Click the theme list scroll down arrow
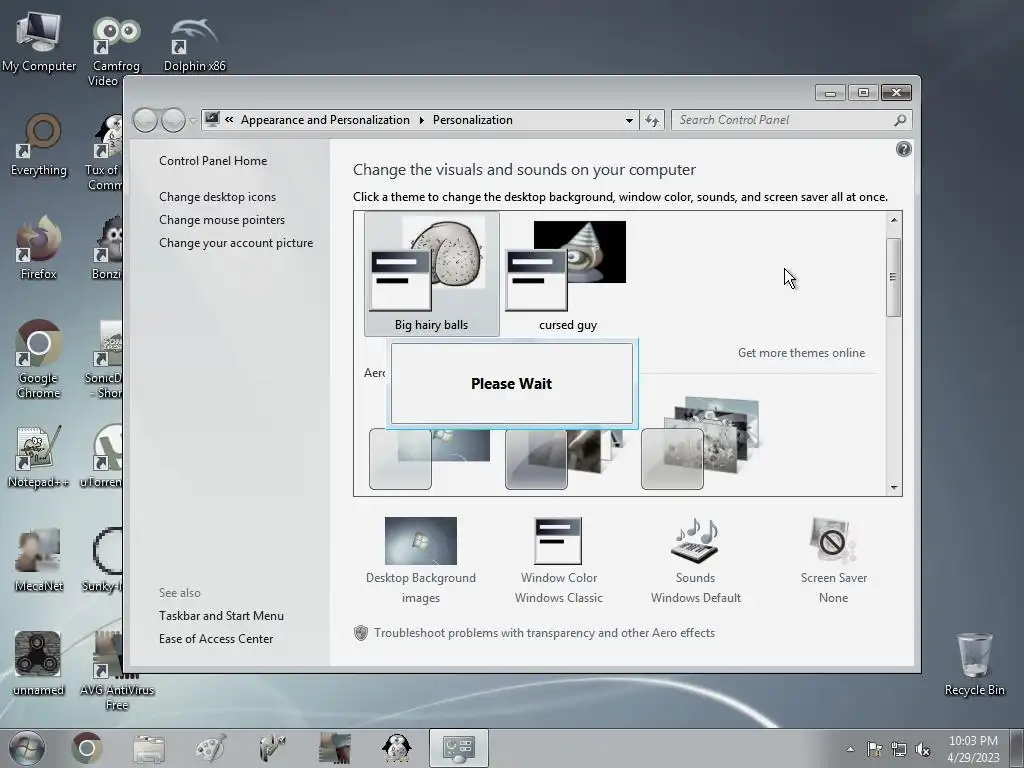 click(x=893, y=487)
